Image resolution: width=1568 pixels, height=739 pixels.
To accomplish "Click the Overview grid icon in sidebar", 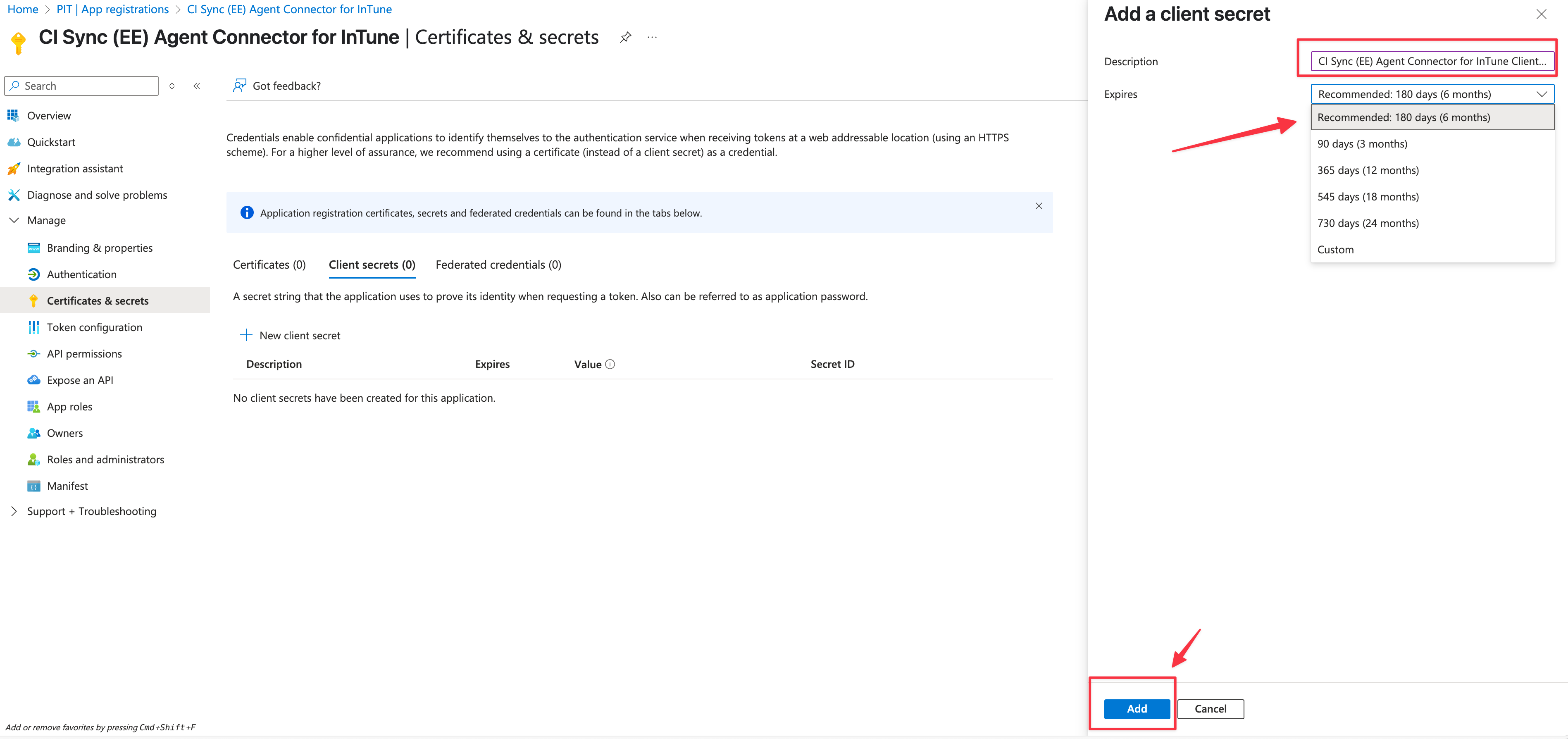I will 13,116.
